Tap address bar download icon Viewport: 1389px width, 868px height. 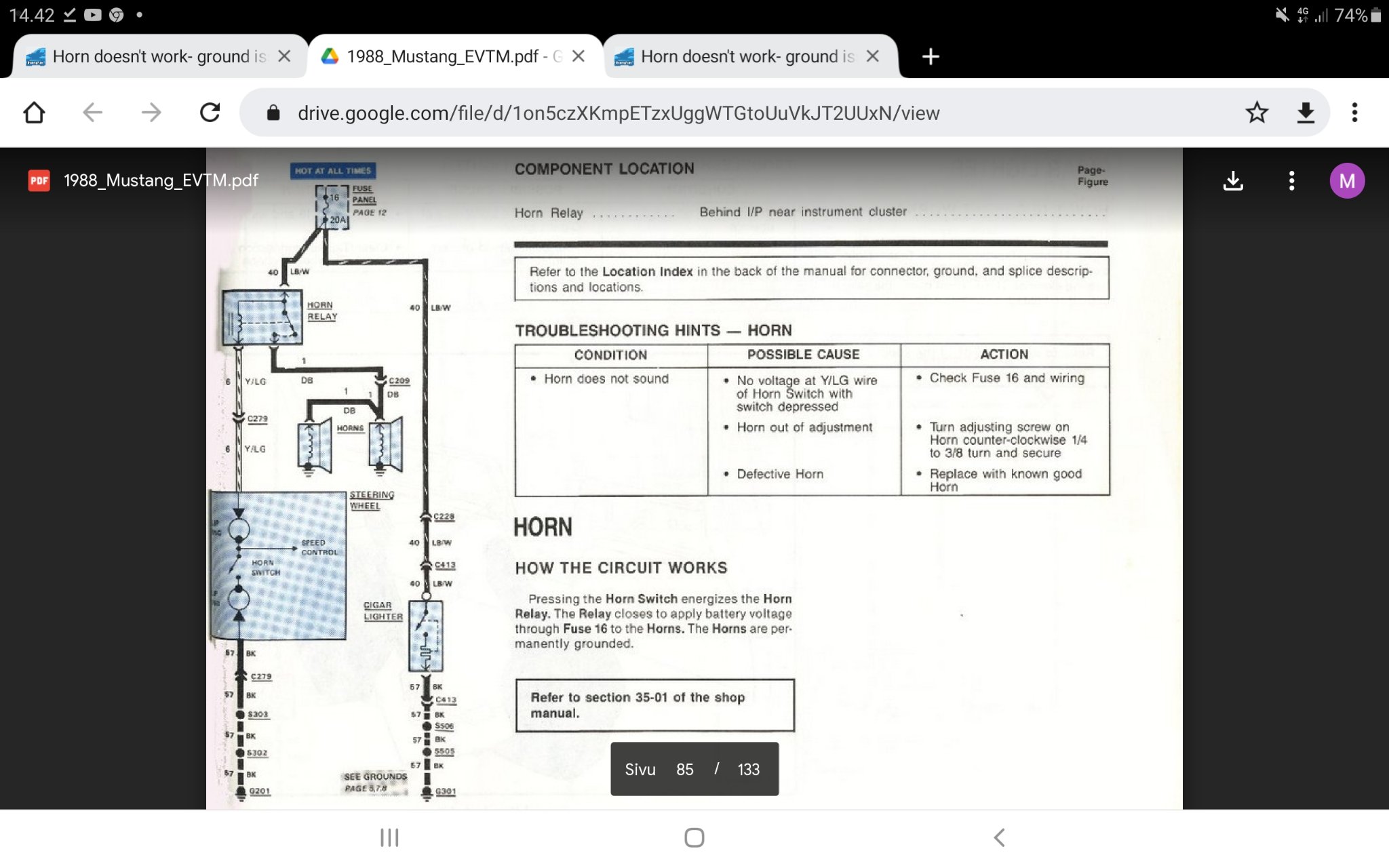[1306, 113]
